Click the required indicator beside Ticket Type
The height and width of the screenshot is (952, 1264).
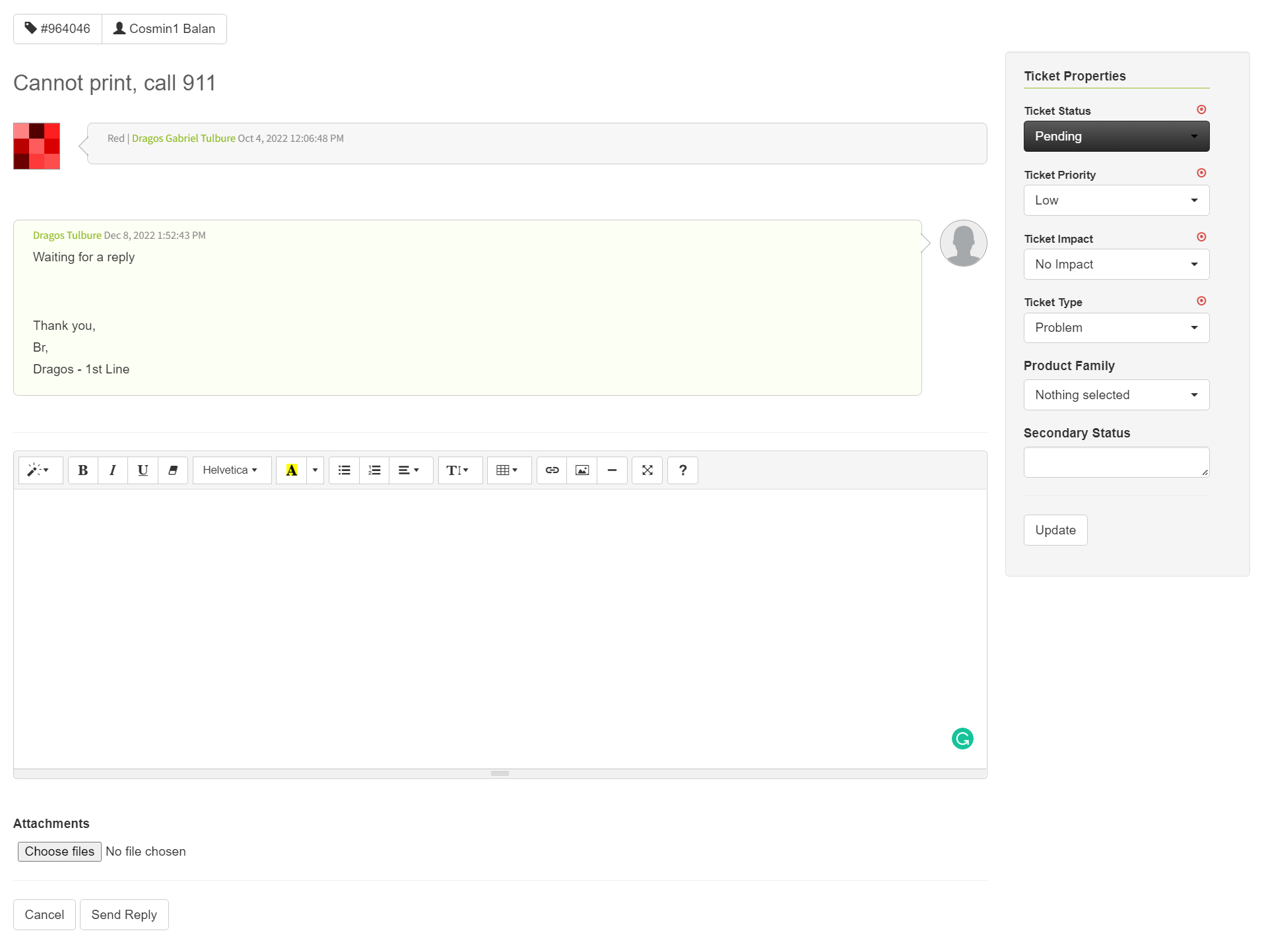tap(1201, 301)
